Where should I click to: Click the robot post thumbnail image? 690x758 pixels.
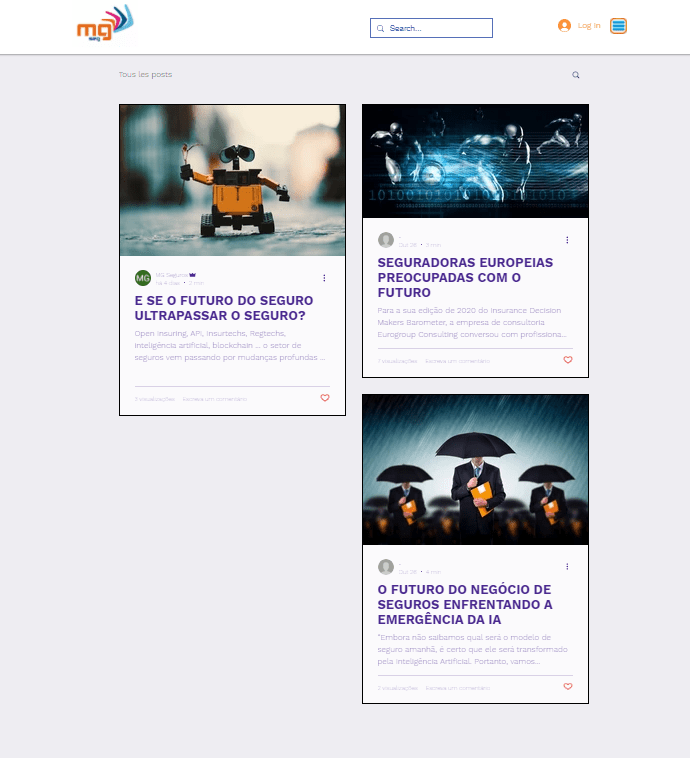click(x=232, y=180)
